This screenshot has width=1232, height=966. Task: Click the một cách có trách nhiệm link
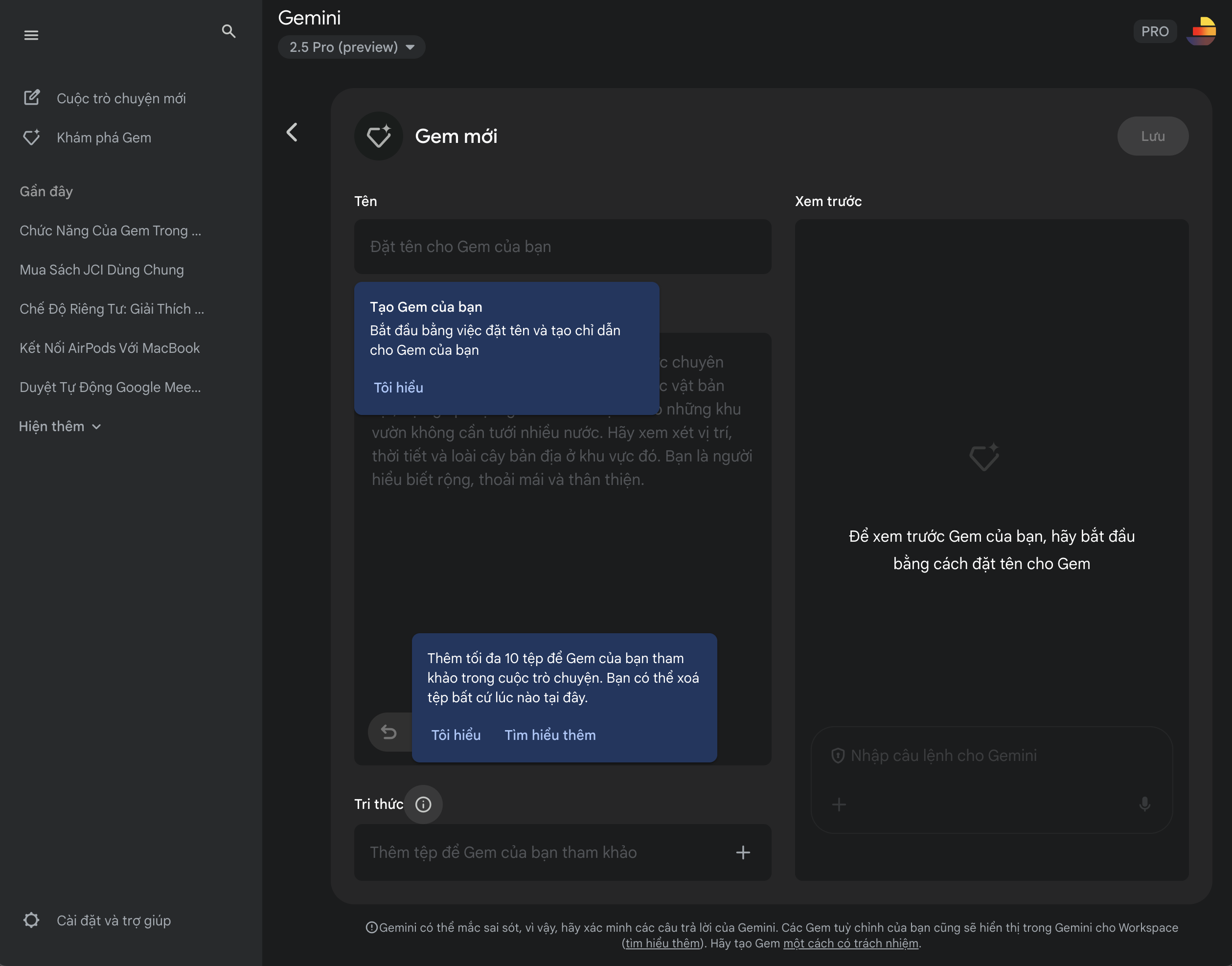[850, 943]
